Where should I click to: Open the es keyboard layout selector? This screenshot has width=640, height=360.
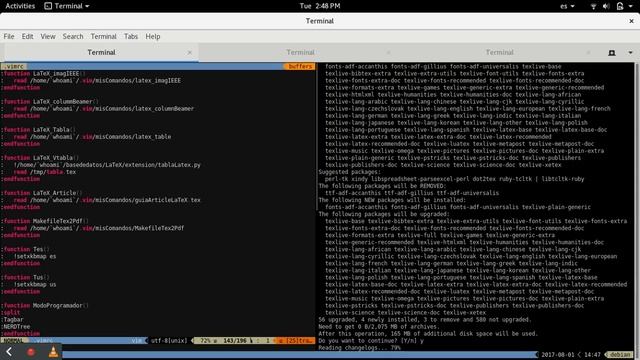[x=567, y=6]
